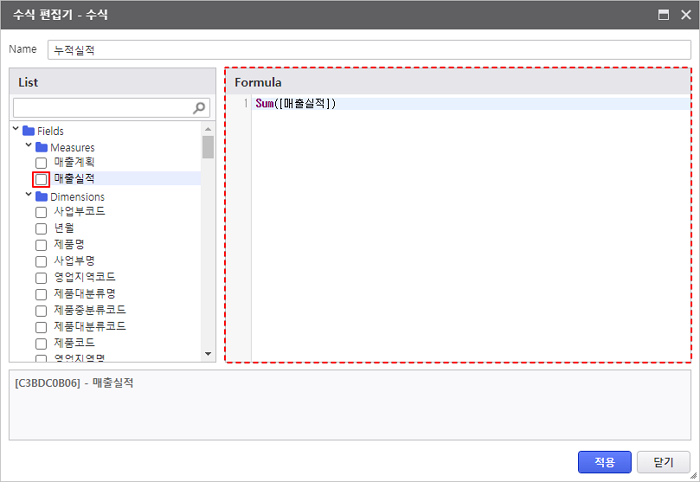
Task: Check the 매출실적 checkbox
Action: tap(41, 179)
